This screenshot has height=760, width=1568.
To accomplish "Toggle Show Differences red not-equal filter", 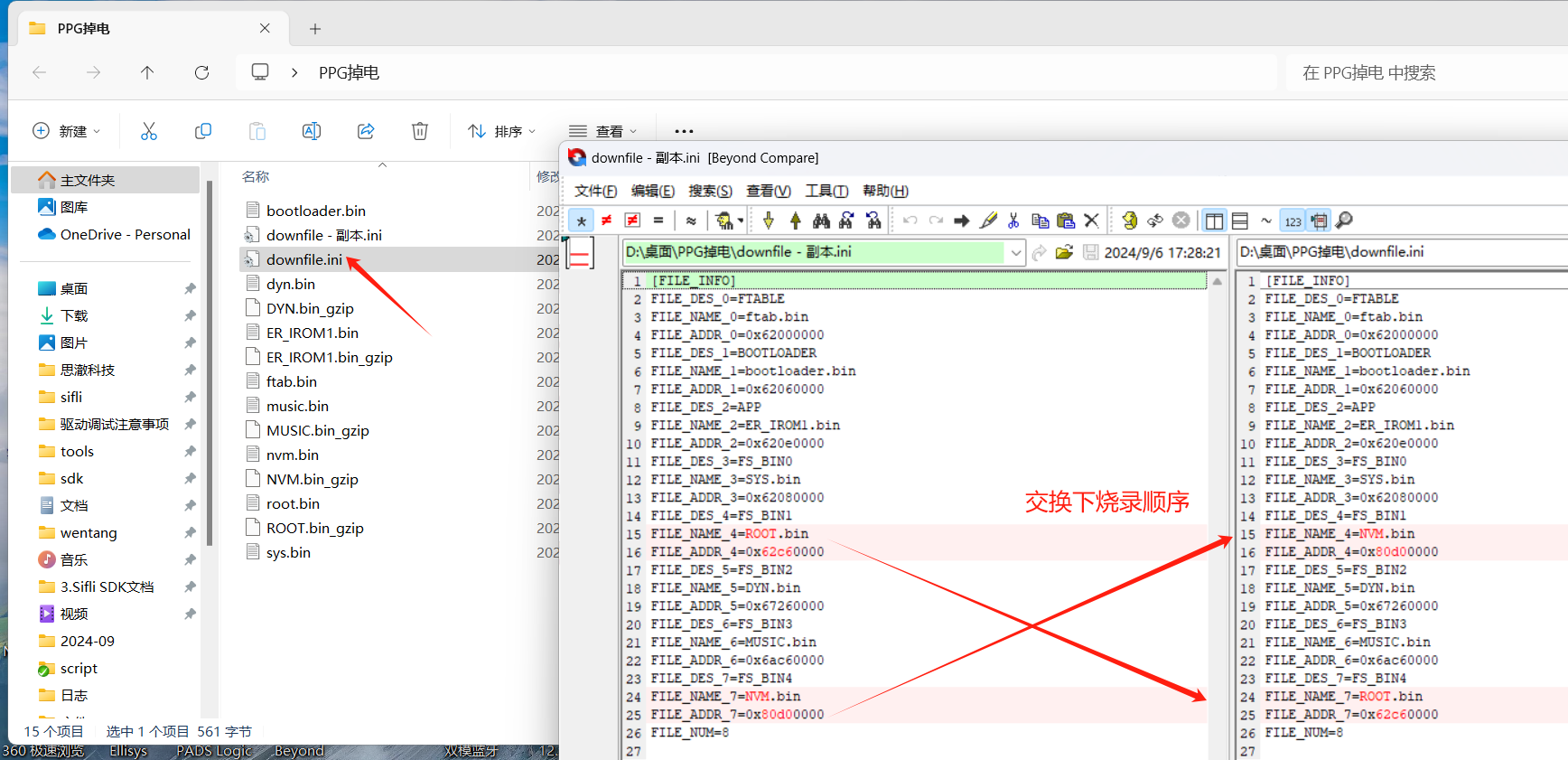I will coord(607,220).
